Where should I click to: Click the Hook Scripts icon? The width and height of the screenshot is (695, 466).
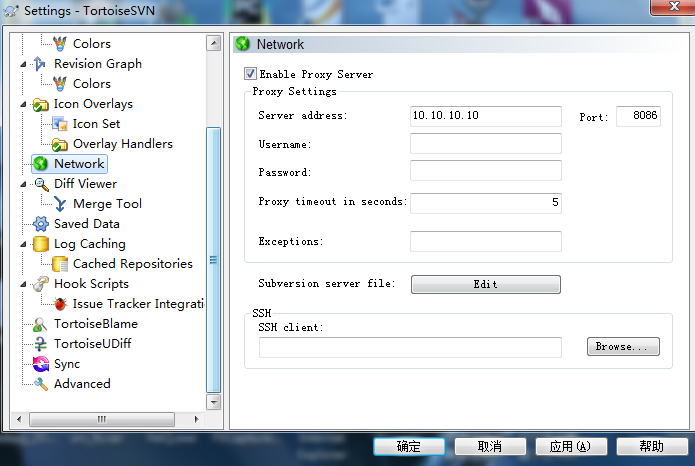tap(40, 284)
